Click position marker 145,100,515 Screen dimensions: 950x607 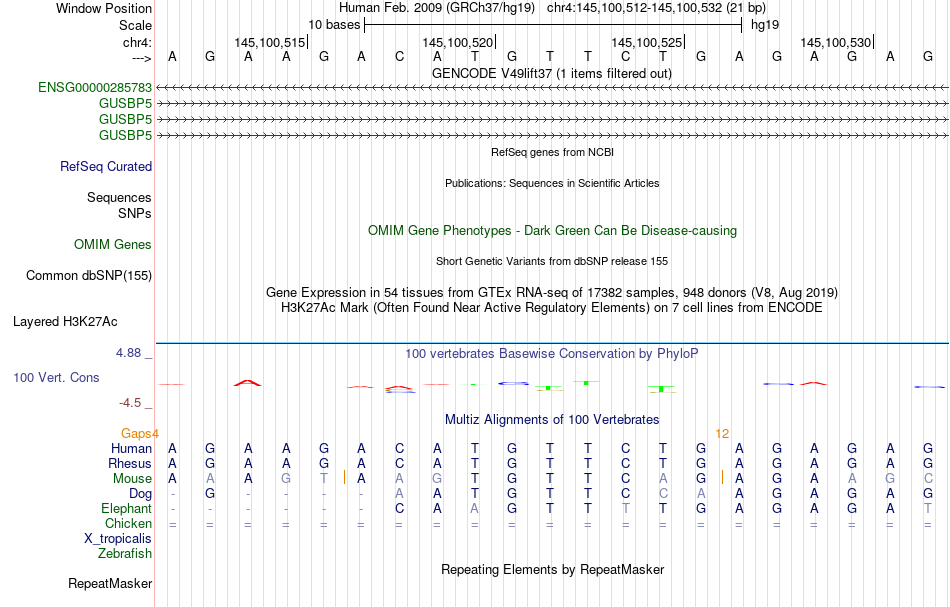click(x=270, y=42)
